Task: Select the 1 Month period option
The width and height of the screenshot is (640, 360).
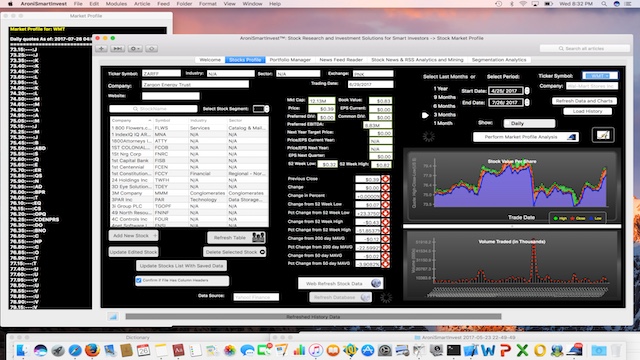Action: click(x=443, y=123)
